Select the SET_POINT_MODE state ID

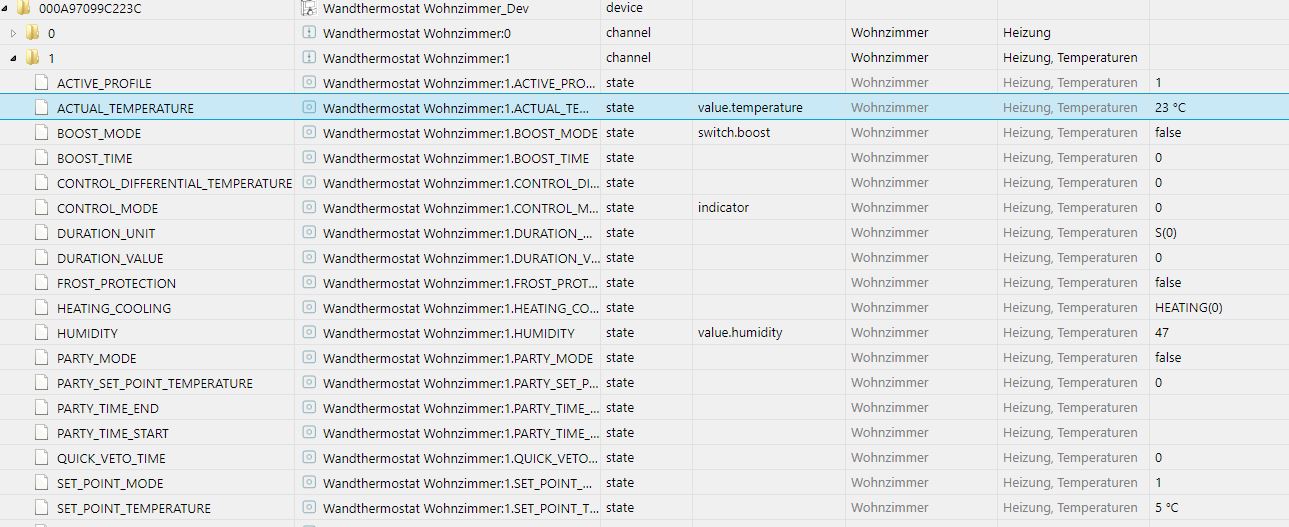[x=110, y=483]
